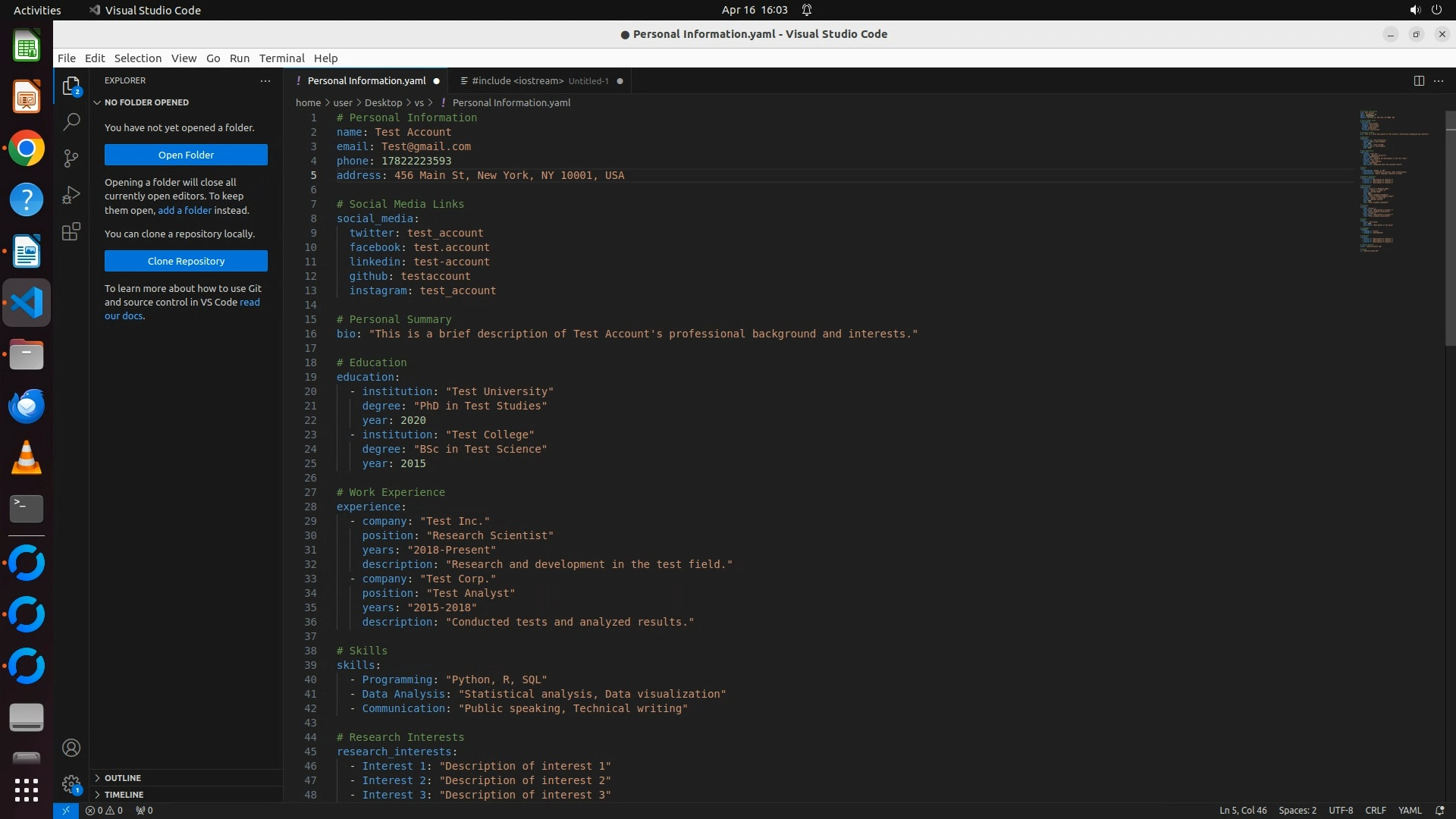Open the Extensions view

pos(71,231)
